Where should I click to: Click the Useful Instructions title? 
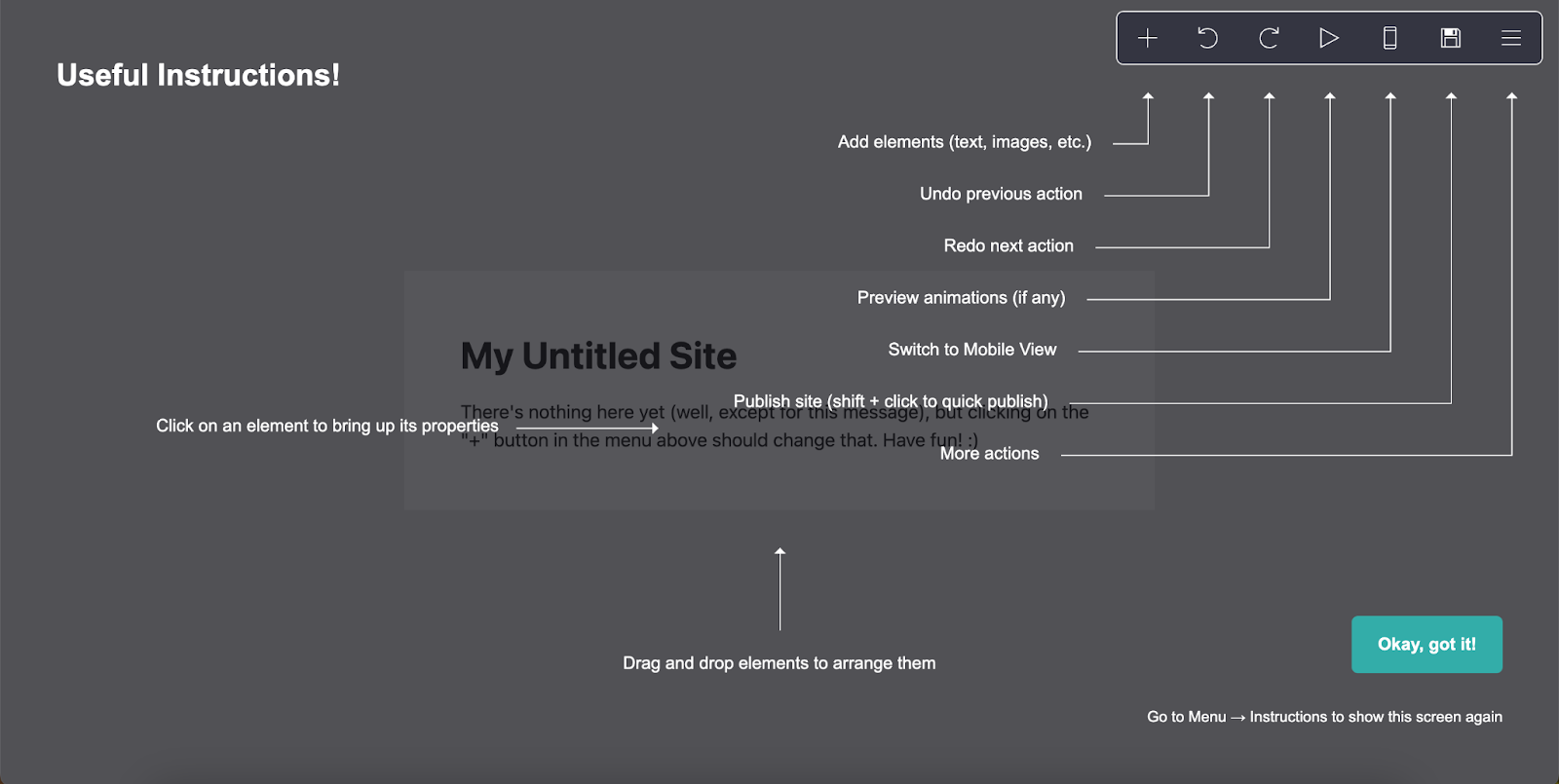(x=199, y=74)
